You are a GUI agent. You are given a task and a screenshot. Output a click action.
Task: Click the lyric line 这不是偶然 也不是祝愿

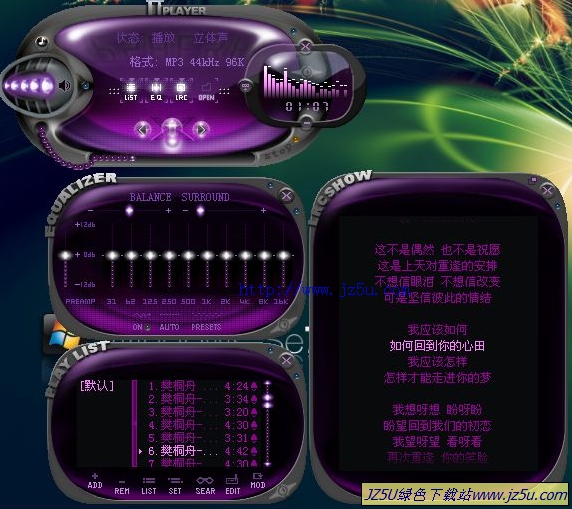click(x=437, y=250)
